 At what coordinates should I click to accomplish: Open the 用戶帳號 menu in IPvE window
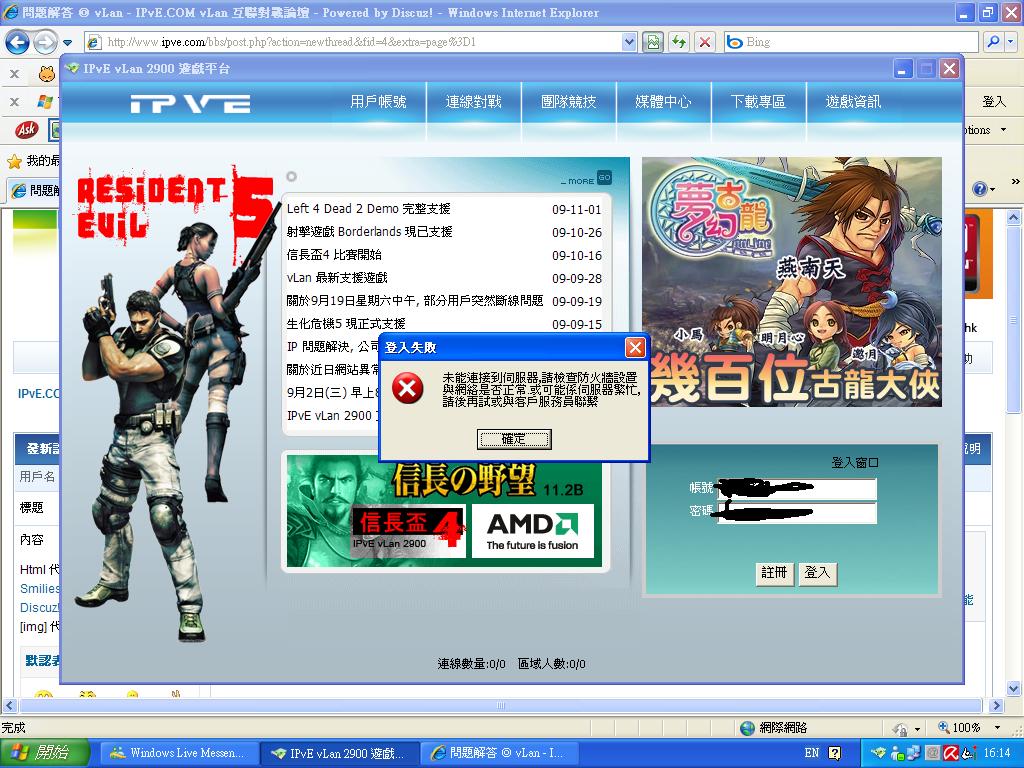tap(378, 102)
